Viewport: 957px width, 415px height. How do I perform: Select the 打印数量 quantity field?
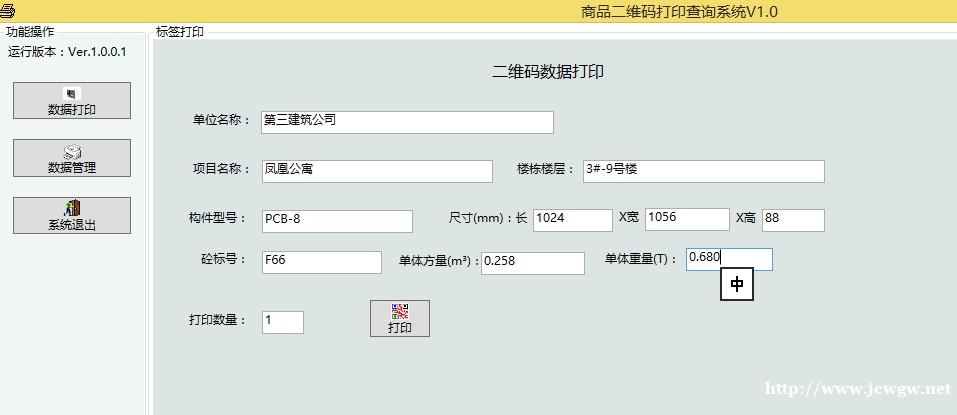click(x=282, y=322)
